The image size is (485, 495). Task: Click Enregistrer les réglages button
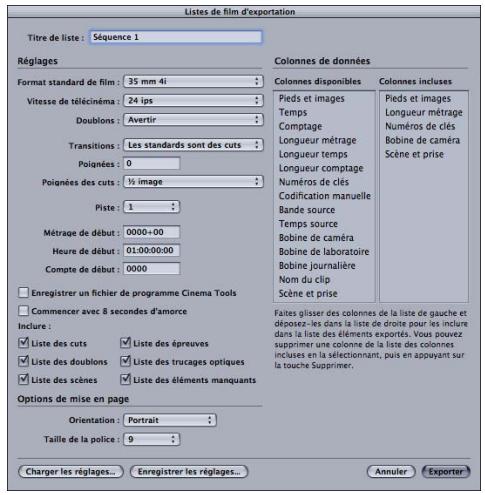pos(189,472)
